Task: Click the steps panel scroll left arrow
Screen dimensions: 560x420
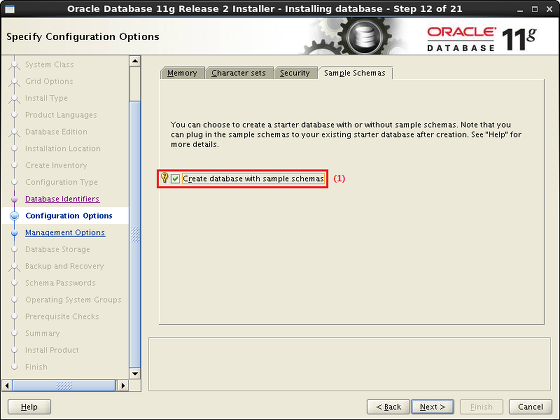Action: point(7,385)
